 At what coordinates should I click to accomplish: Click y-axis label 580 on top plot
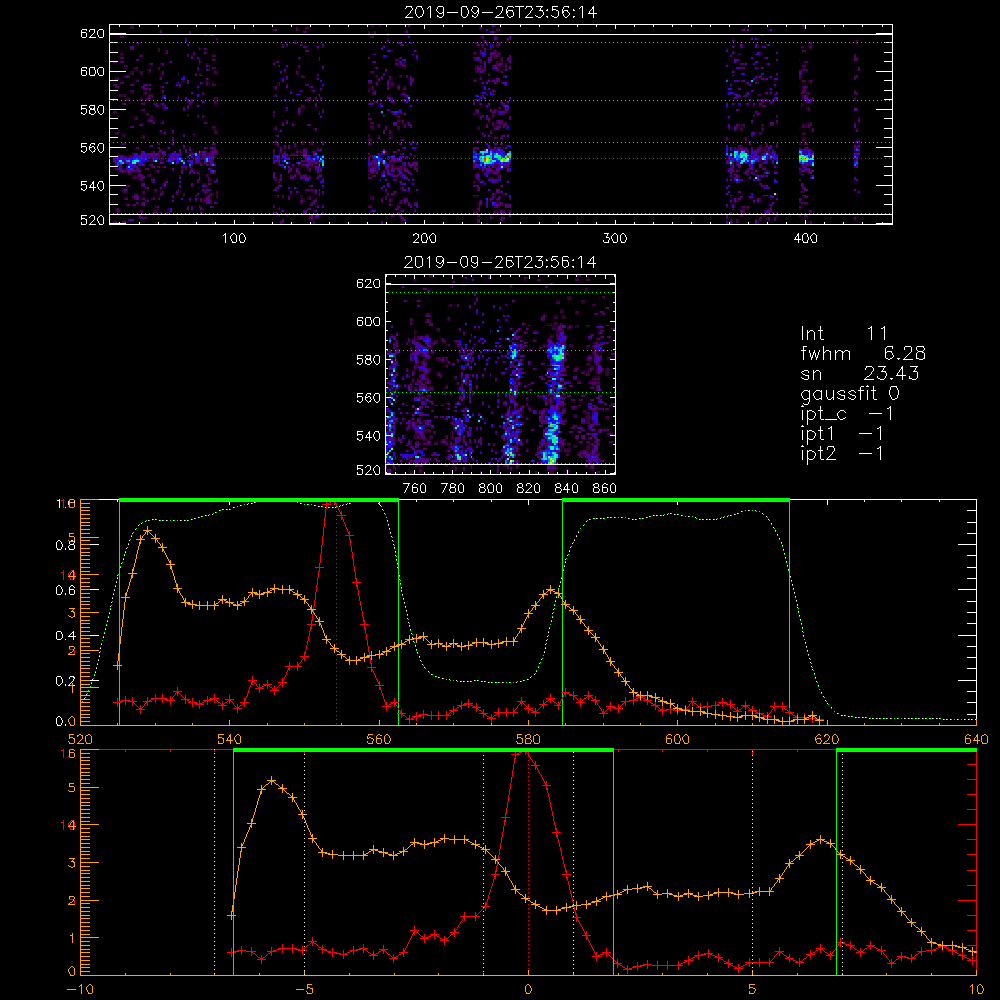click(92, 110)
